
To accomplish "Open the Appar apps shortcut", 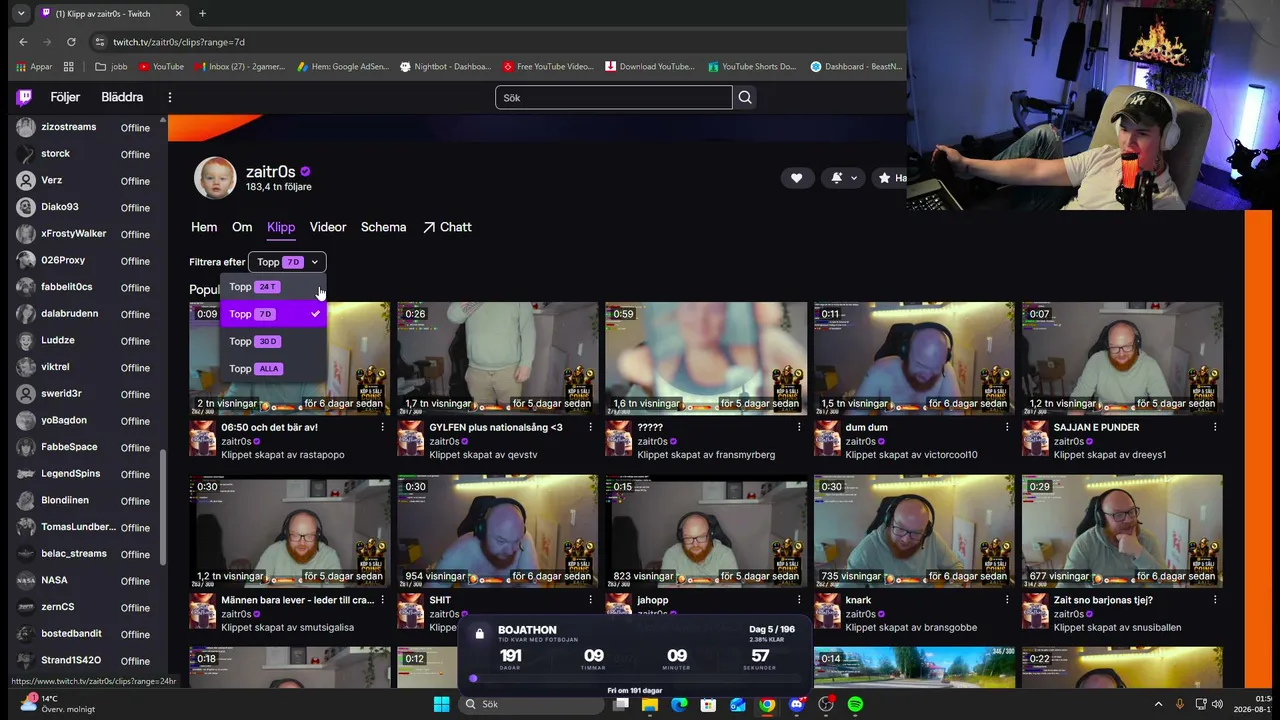I will click(x=34, y=67).
